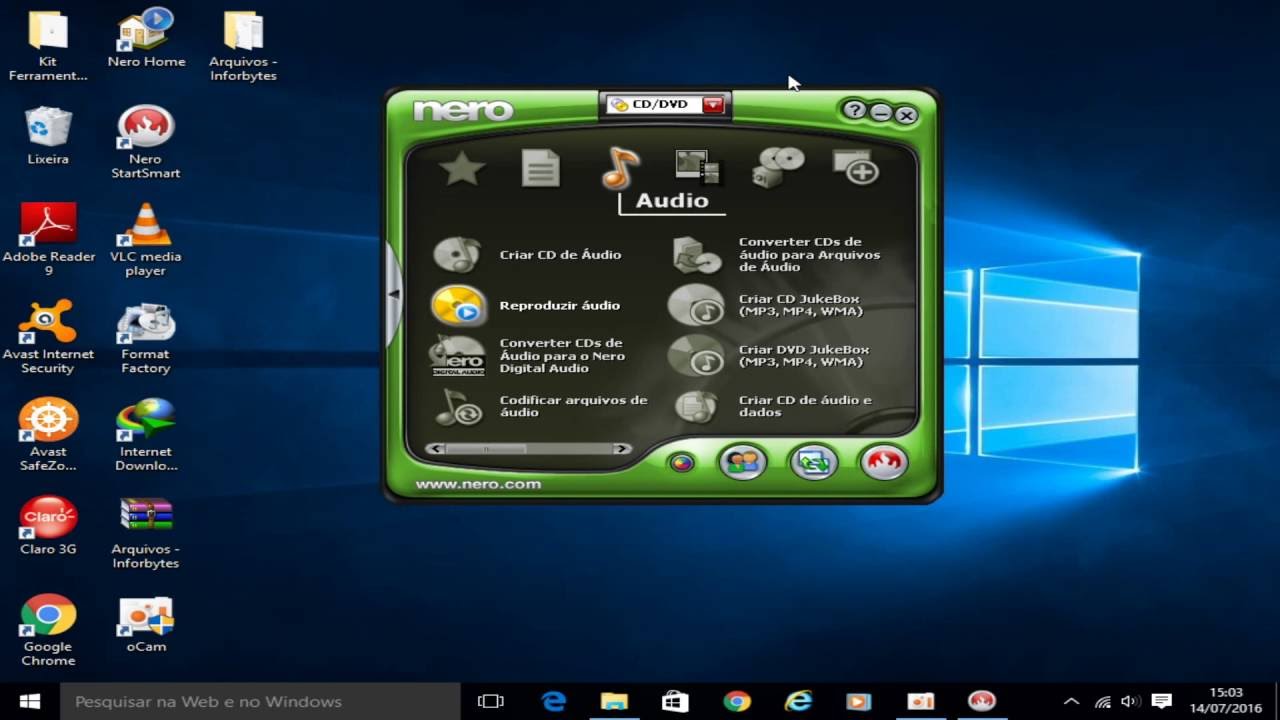The height and width of the screenshot is (720, 1280).
Task: Open the Favorites star category in Nero
Action: point(462,169)
